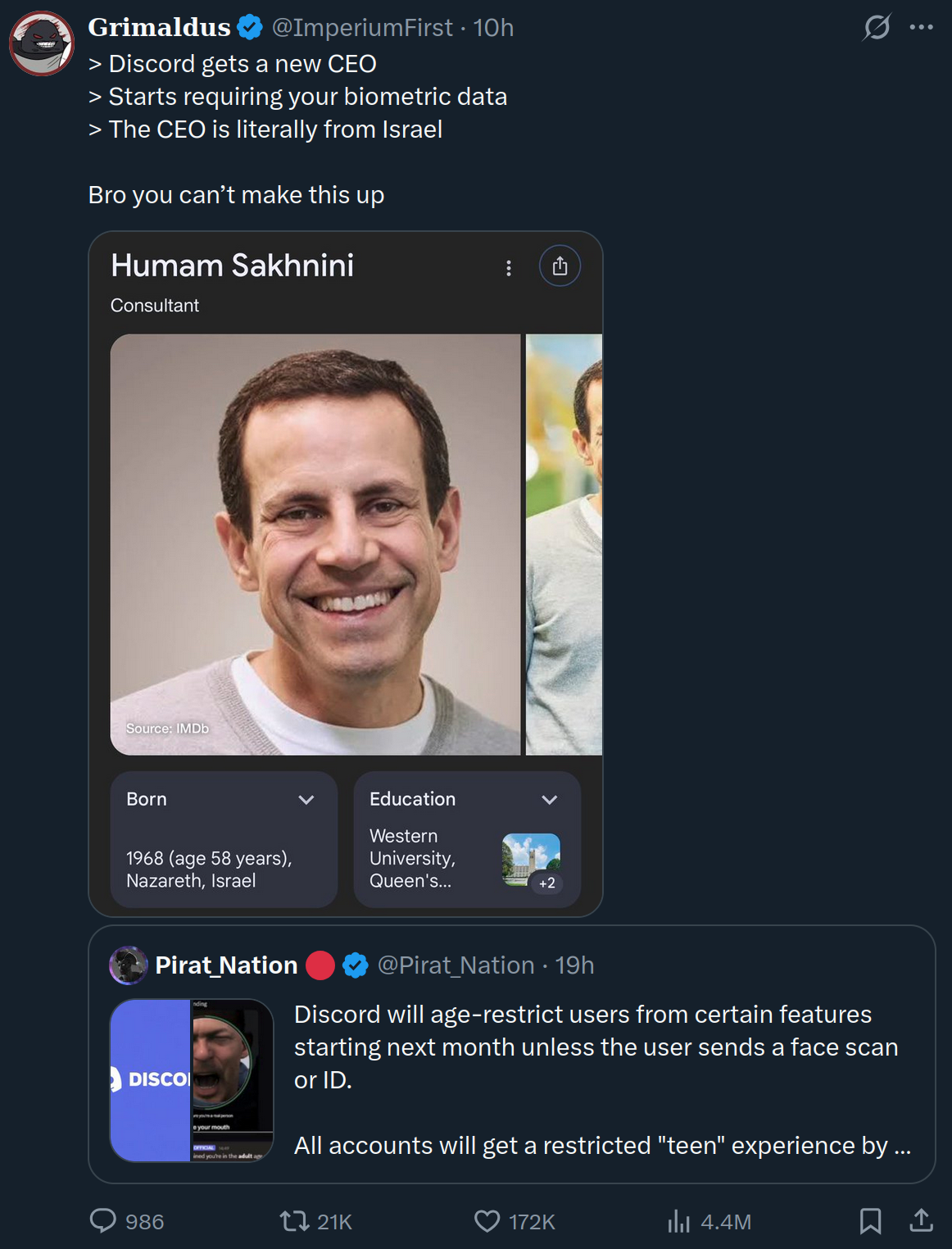Expand the Born section chevron

point(306,800)
